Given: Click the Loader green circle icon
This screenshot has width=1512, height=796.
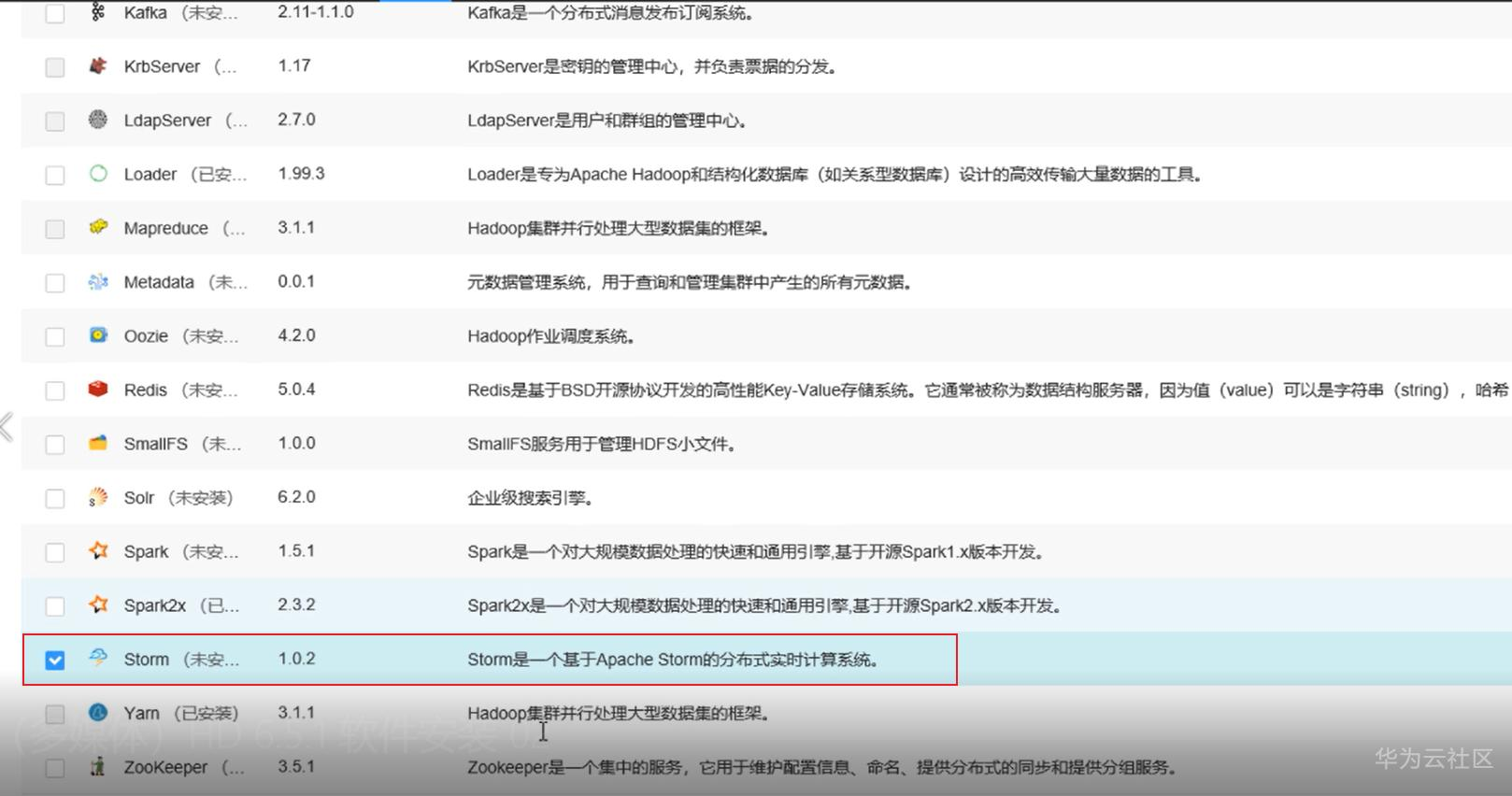Looking at the screenshot, I should click(x=98, y=174).
